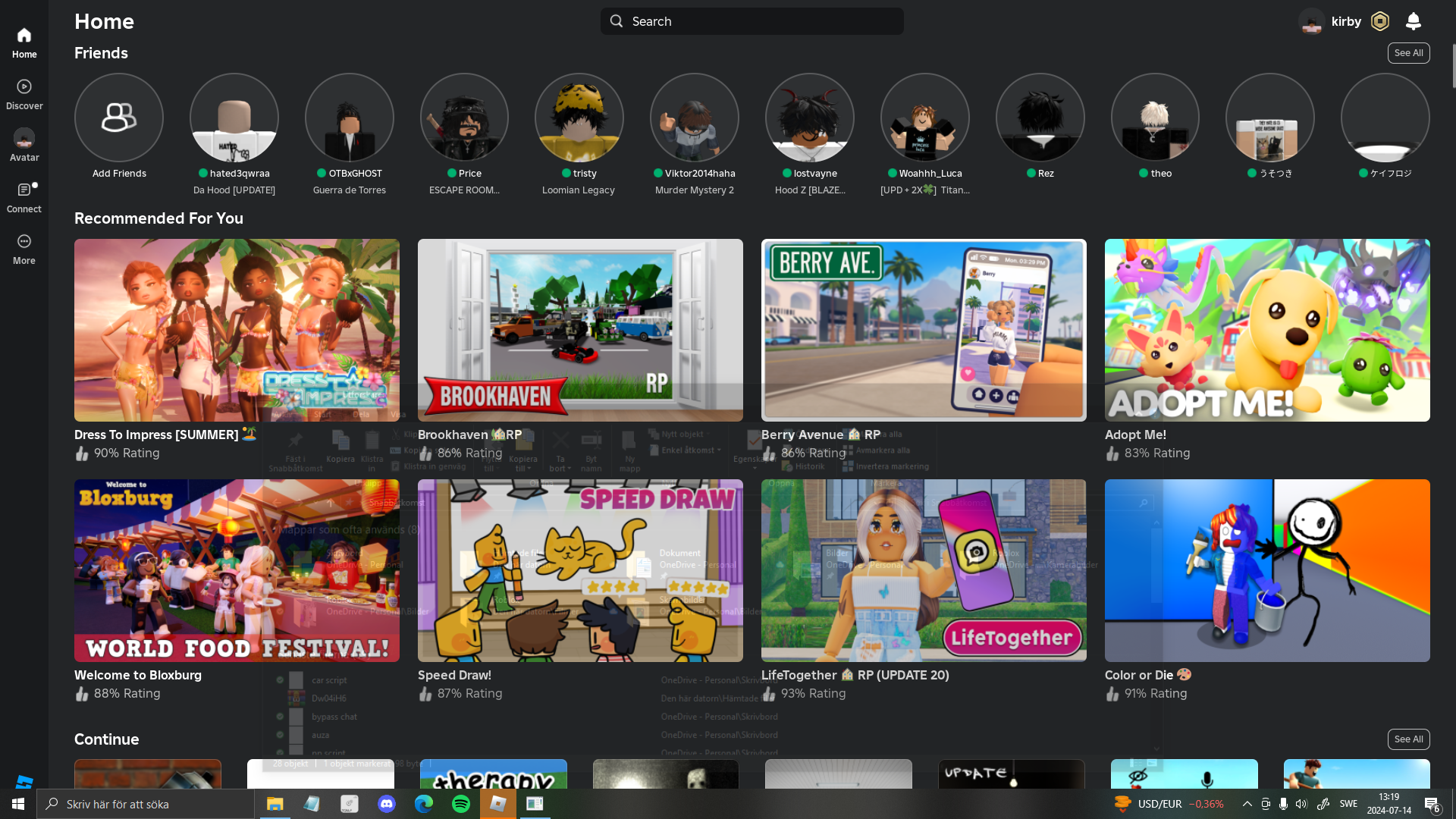
Task: Click the 'Da Hood [UPDATE]' status text
Action: point(234,190)
